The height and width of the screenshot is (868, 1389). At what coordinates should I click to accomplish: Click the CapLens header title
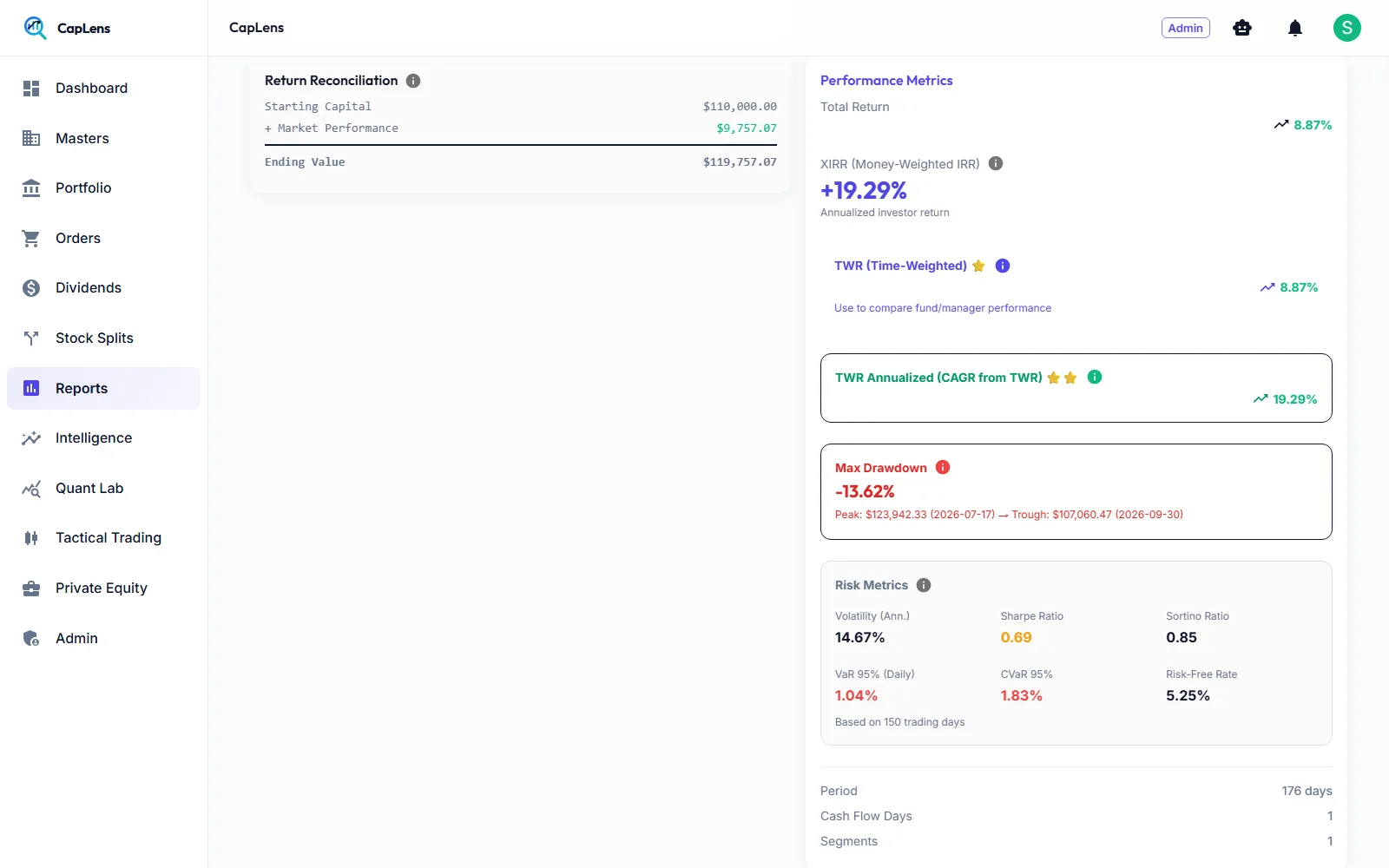tap(256, 28)
